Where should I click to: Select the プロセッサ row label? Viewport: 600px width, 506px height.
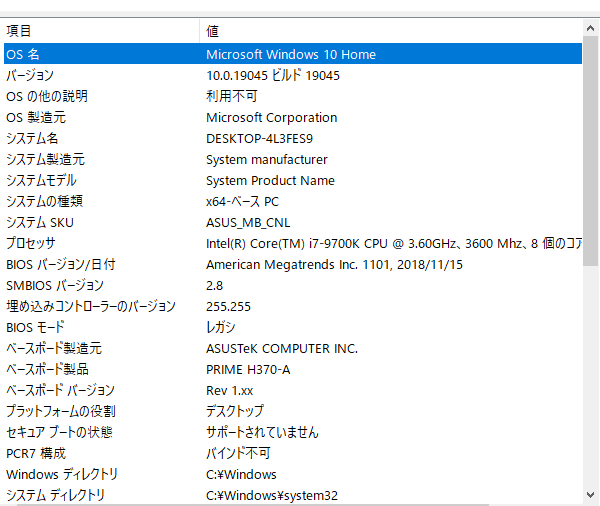pyautogui.click(x=31, y=243)
